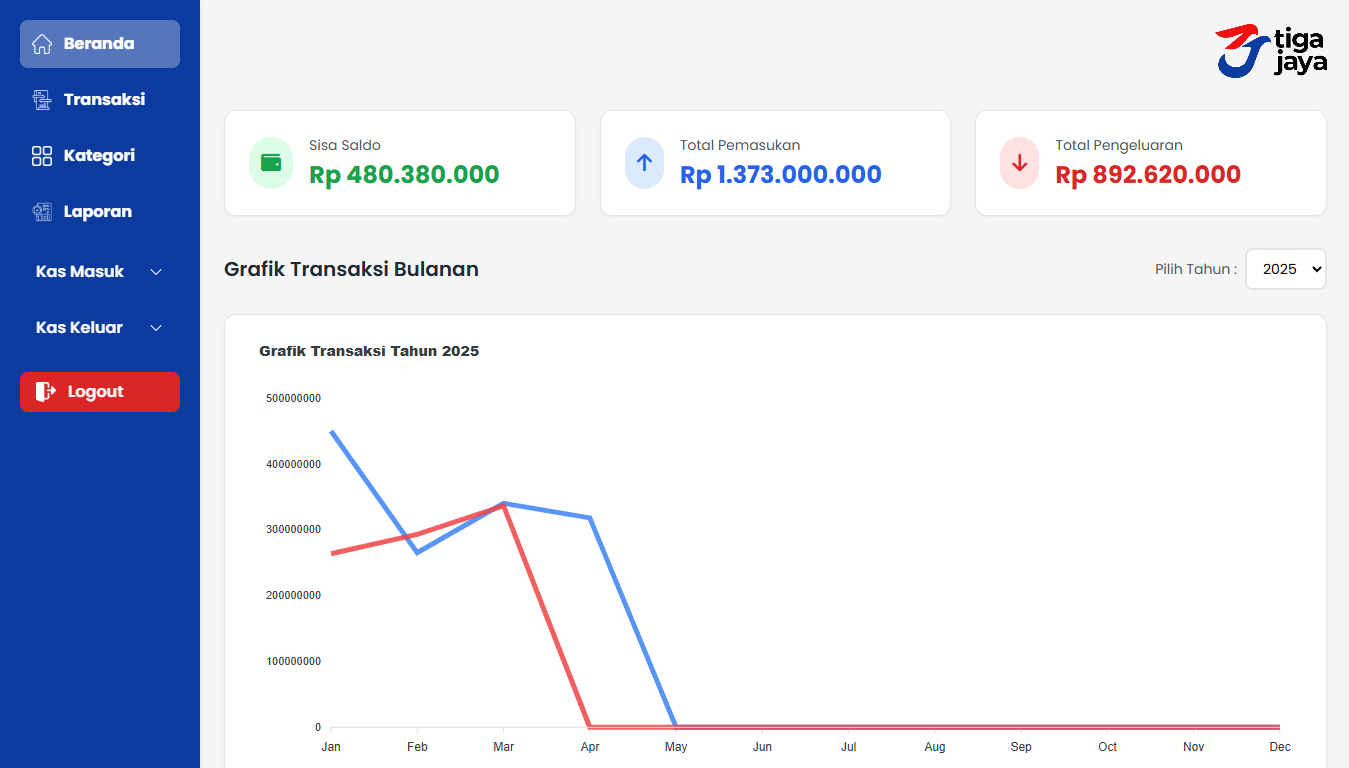The height and width of the screenshot is (768, 1349).
Task: Expand the Kas Keluar chevron
Action: pos(156,328)
